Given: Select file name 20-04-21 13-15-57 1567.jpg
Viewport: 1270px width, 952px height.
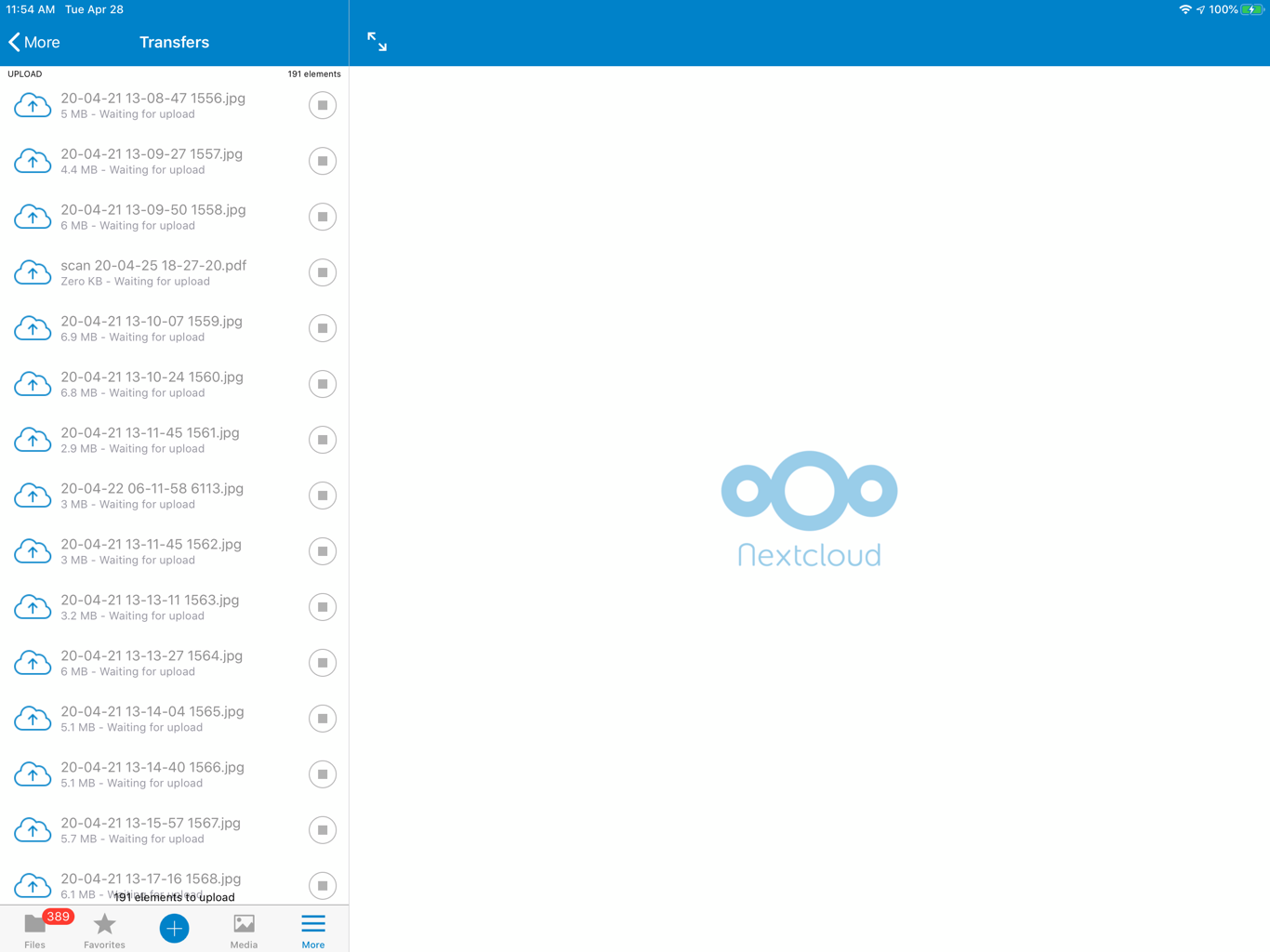Looking at the screenshot, I should [151, 823].
